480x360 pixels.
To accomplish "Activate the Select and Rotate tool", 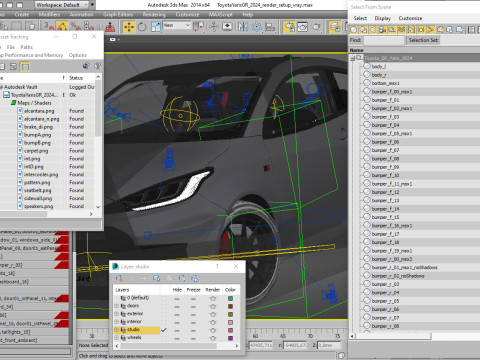I will point(142,27).
